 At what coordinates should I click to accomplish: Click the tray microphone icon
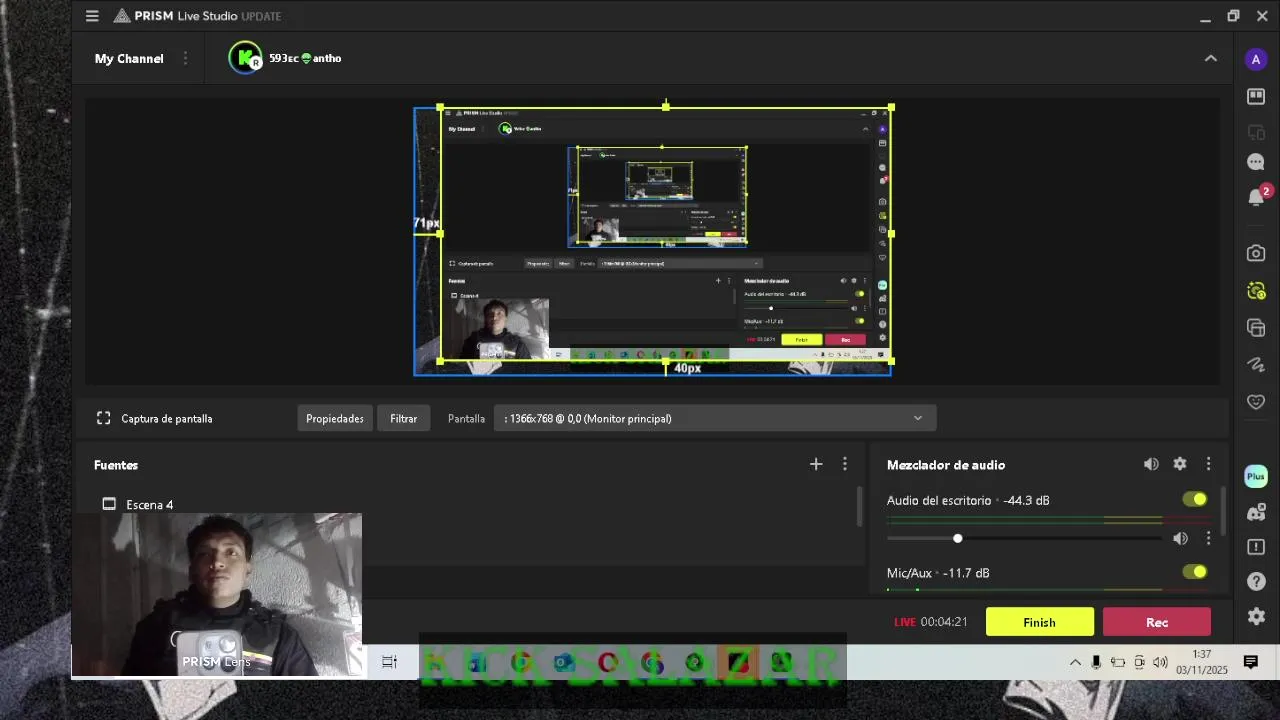click(1096, 662)
